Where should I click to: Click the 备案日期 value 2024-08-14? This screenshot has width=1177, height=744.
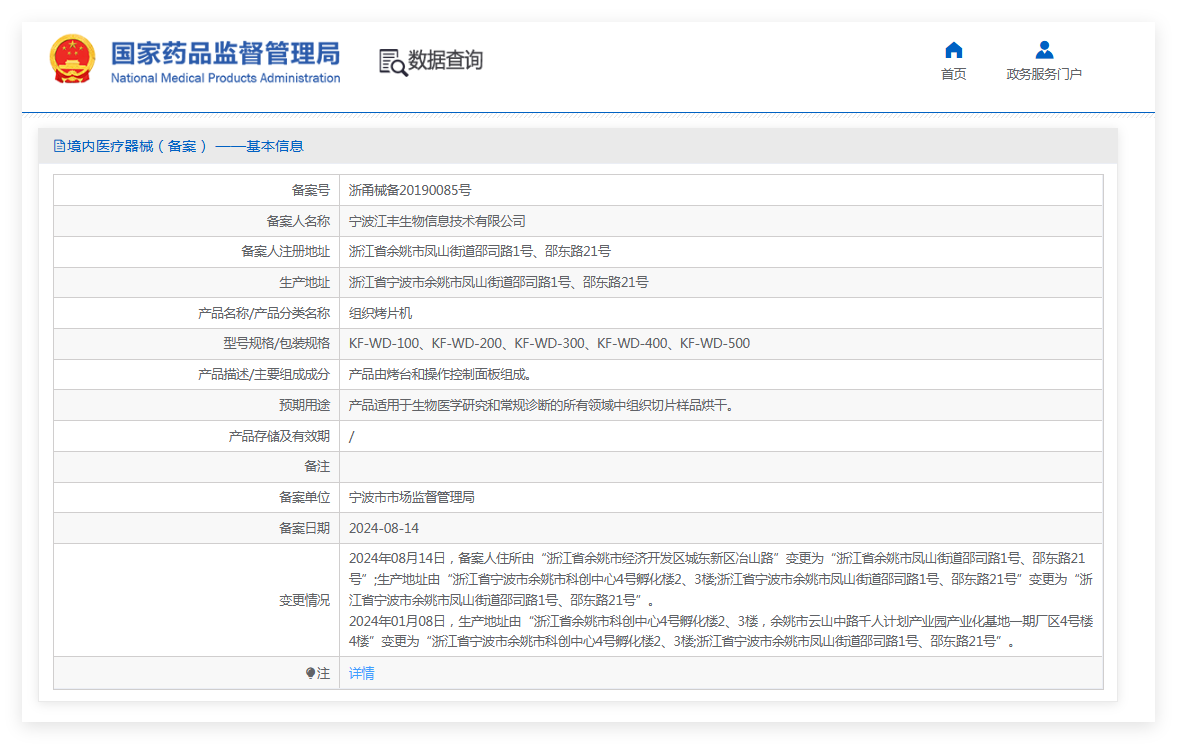tap(384, 529)
